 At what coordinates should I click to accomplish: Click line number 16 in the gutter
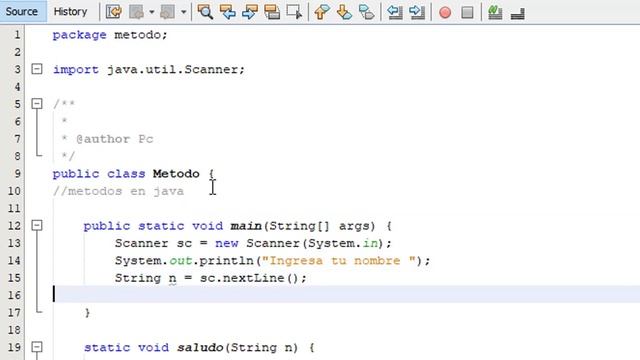(x=14, y=295)
